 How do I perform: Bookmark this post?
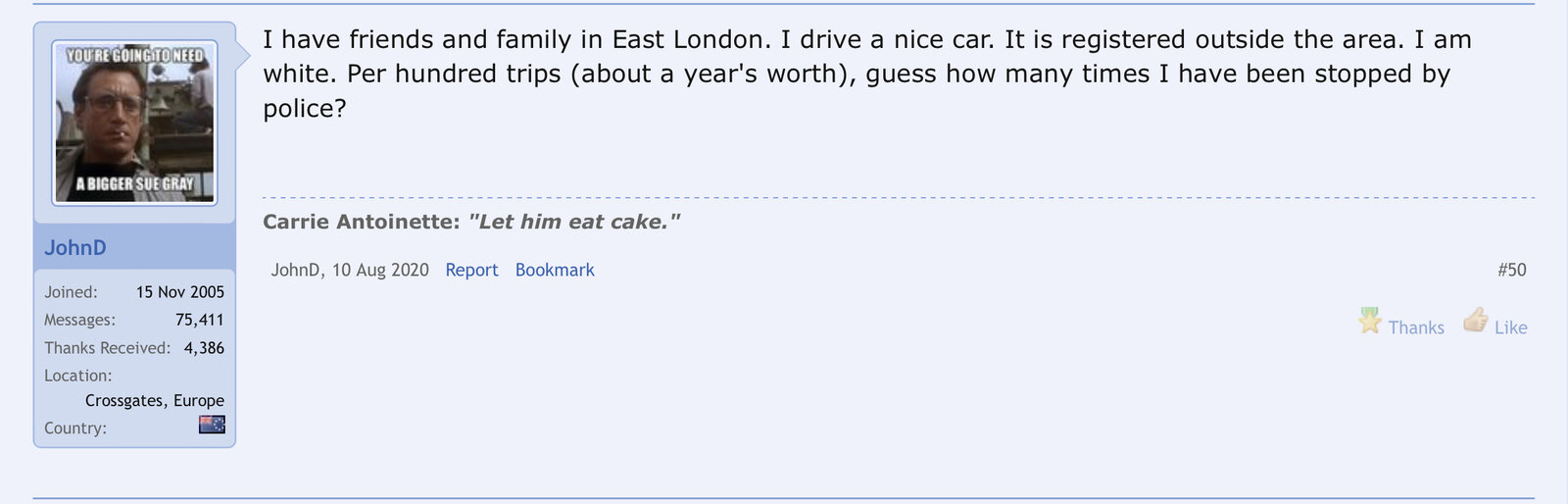555,270
